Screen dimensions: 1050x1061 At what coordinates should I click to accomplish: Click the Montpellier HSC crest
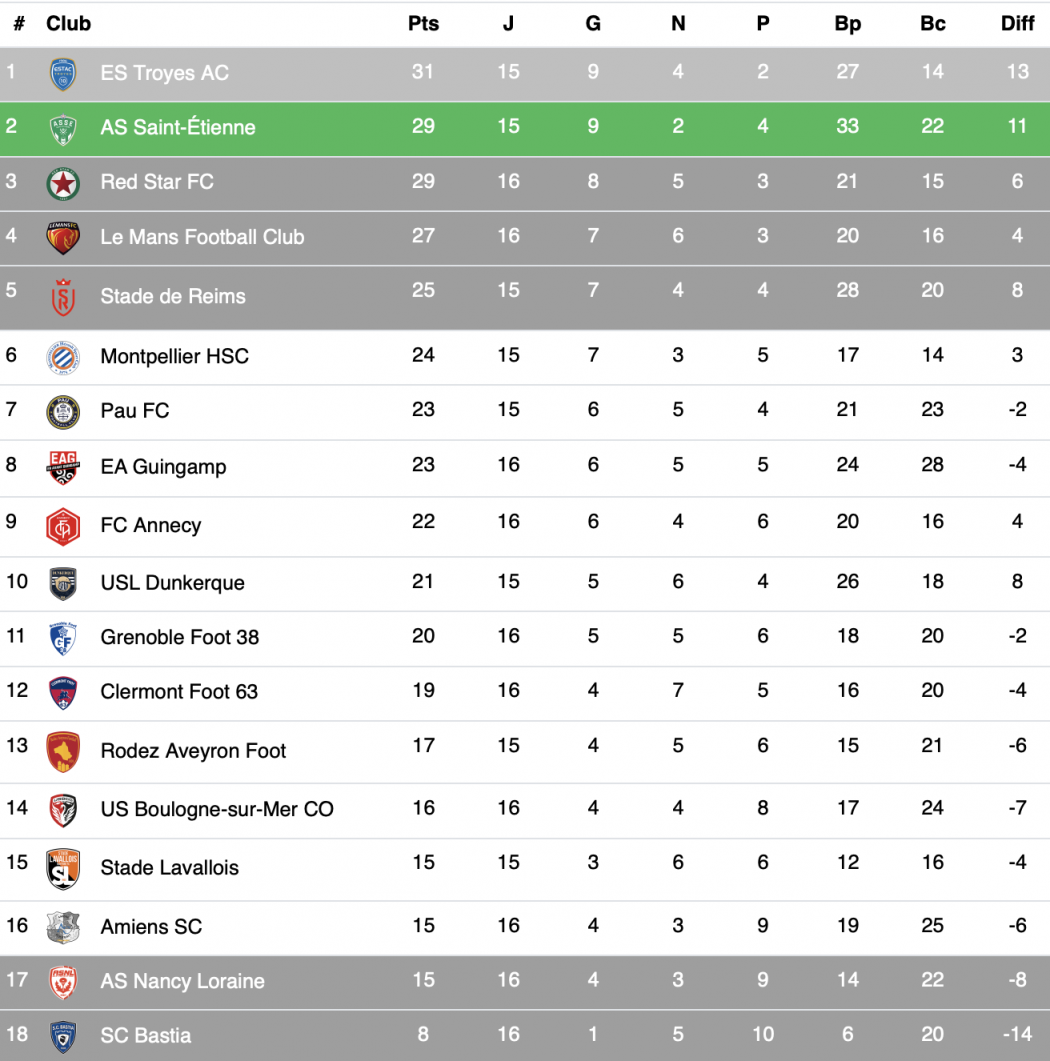(x=63, y=357)
